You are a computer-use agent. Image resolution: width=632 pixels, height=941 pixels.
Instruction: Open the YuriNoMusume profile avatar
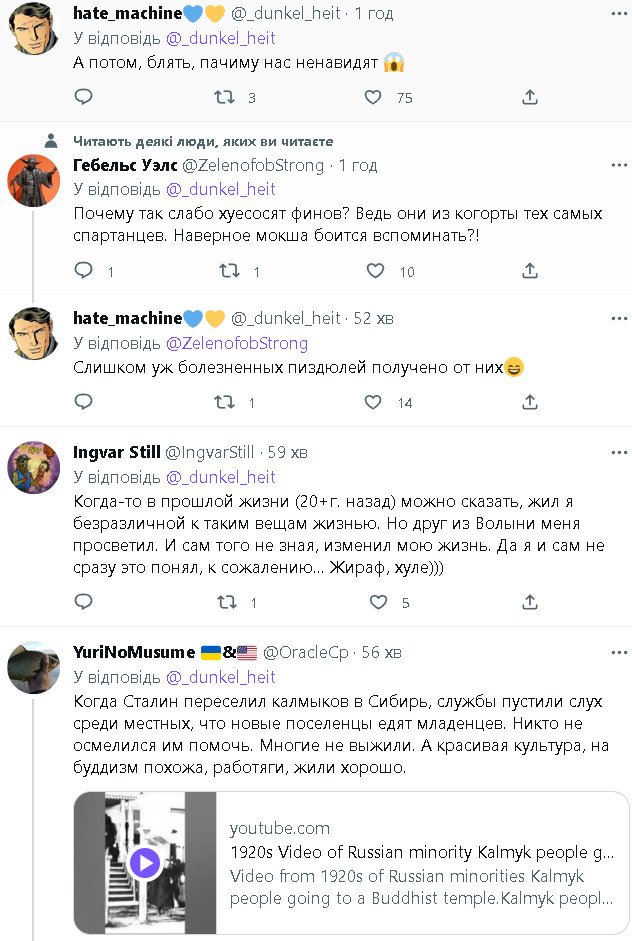(x=34, y=669)
